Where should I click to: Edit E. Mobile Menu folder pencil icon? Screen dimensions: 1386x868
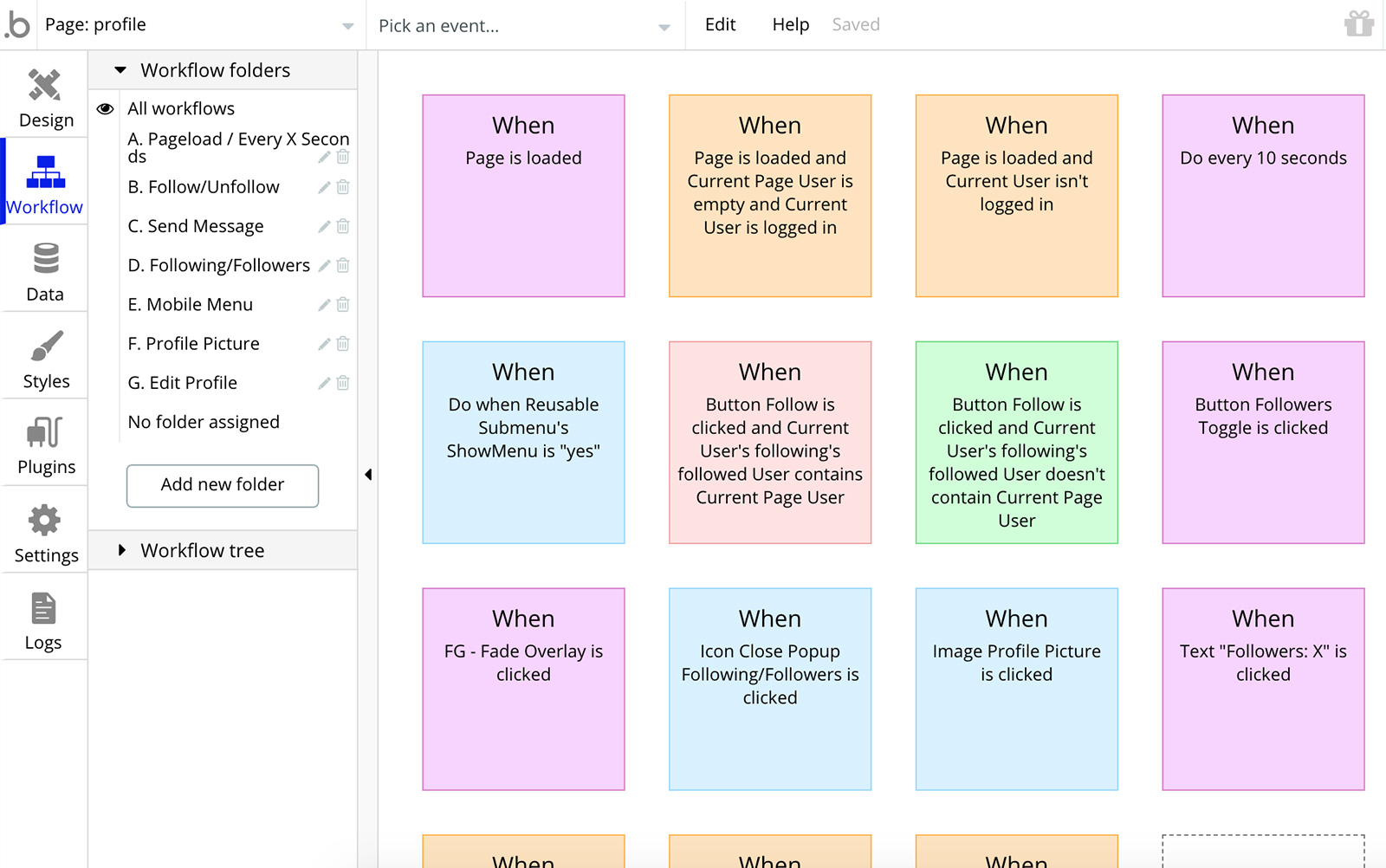coord(324,305)
